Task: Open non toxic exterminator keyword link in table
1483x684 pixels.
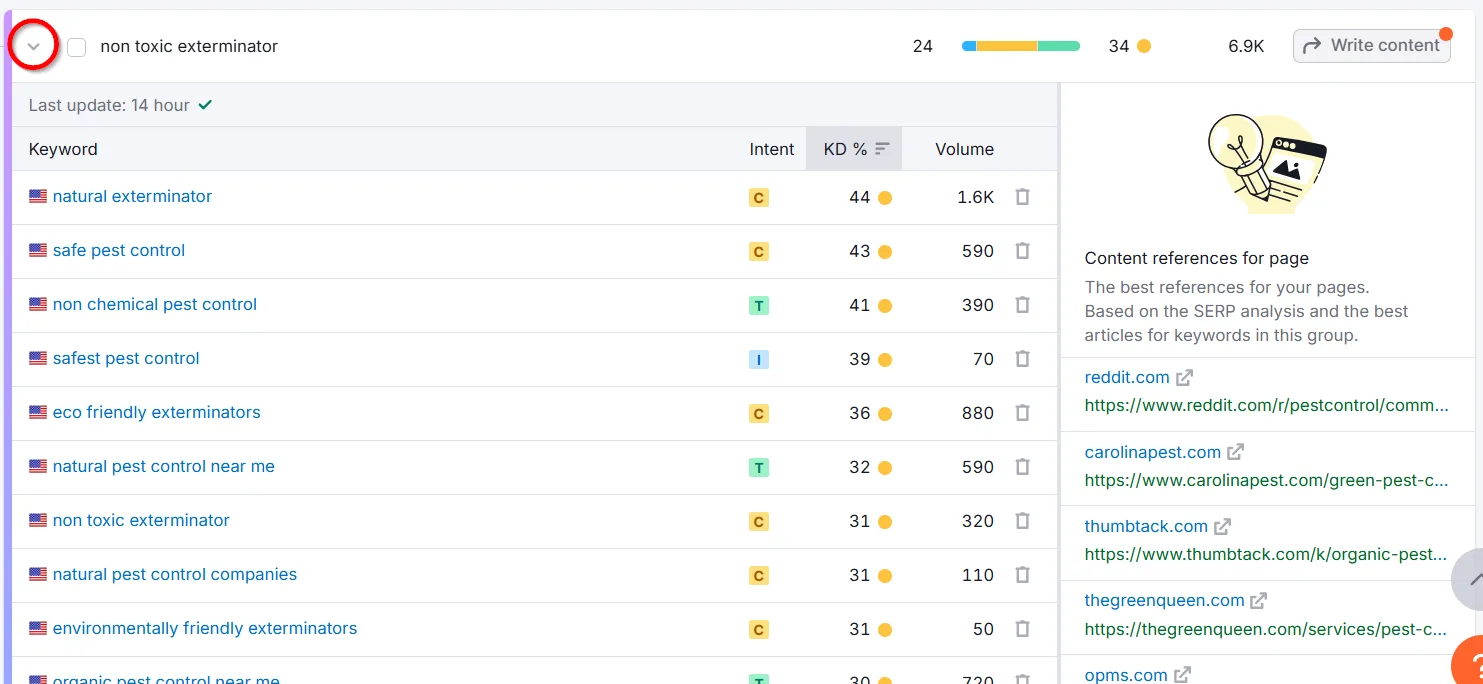Action: click(141, 520)
